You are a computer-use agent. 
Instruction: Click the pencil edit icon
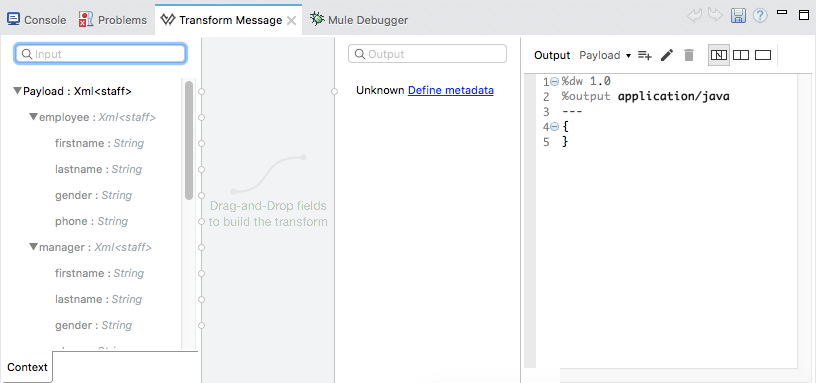(x=667, y=55)
